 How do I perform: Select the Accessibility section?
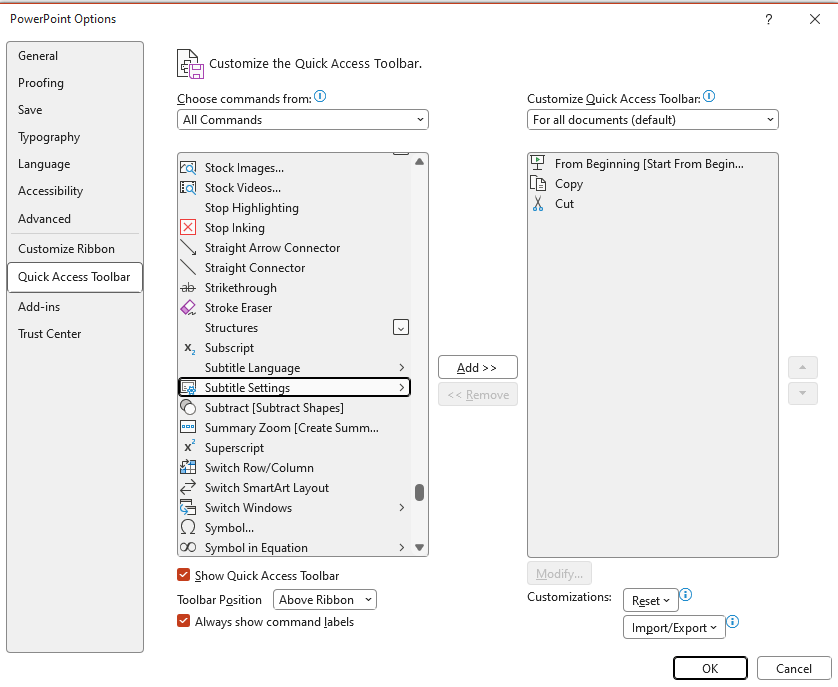75,191
